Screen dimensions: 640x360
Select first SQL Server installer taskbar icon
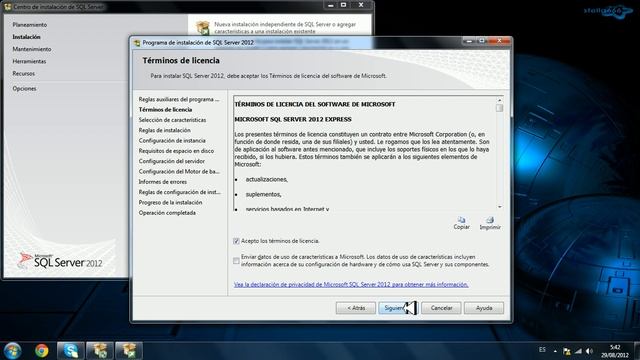point(100,351)
